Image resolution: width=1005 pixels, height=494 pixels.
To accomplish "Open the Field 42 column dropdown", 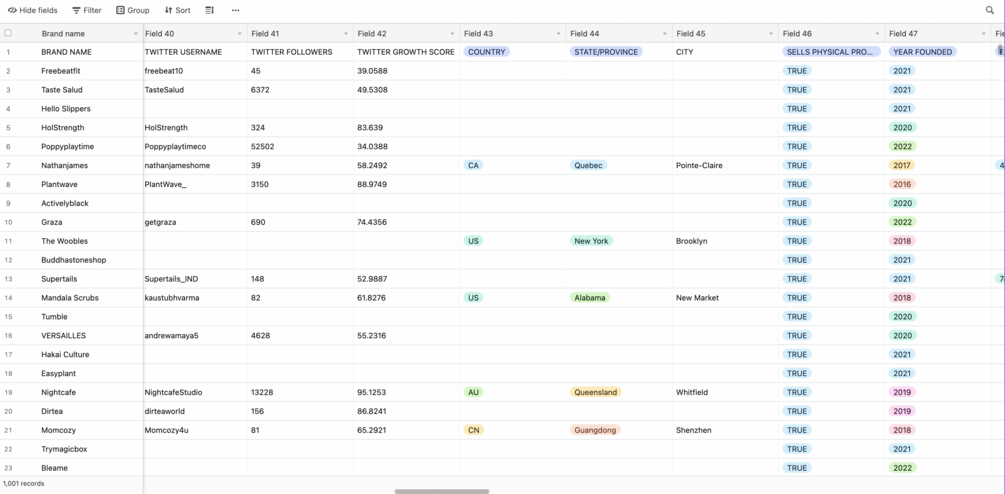I will tap(453, 34).
